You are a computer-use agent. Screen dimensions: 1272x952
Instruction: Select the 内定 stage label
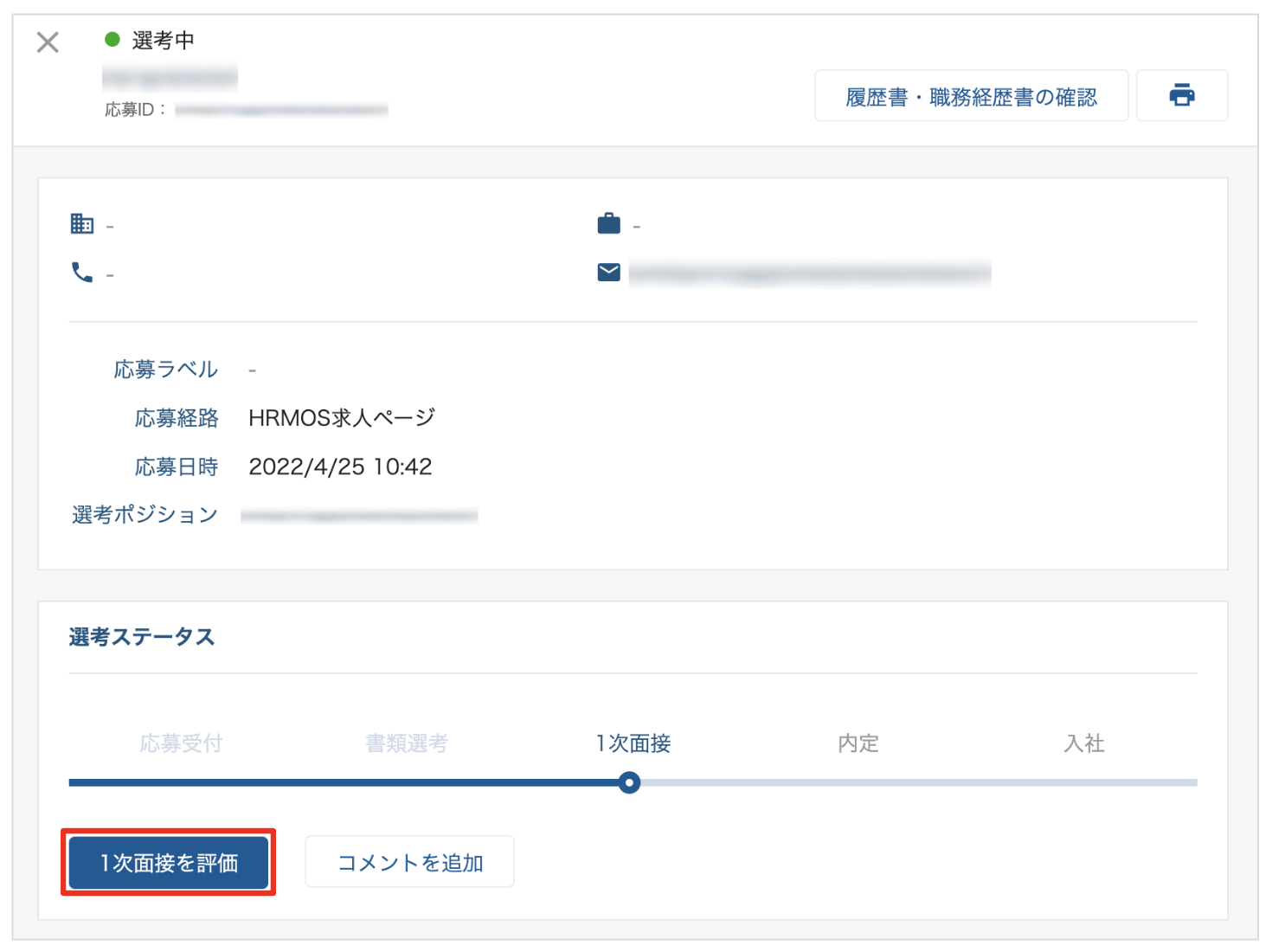tap(858, 743)
